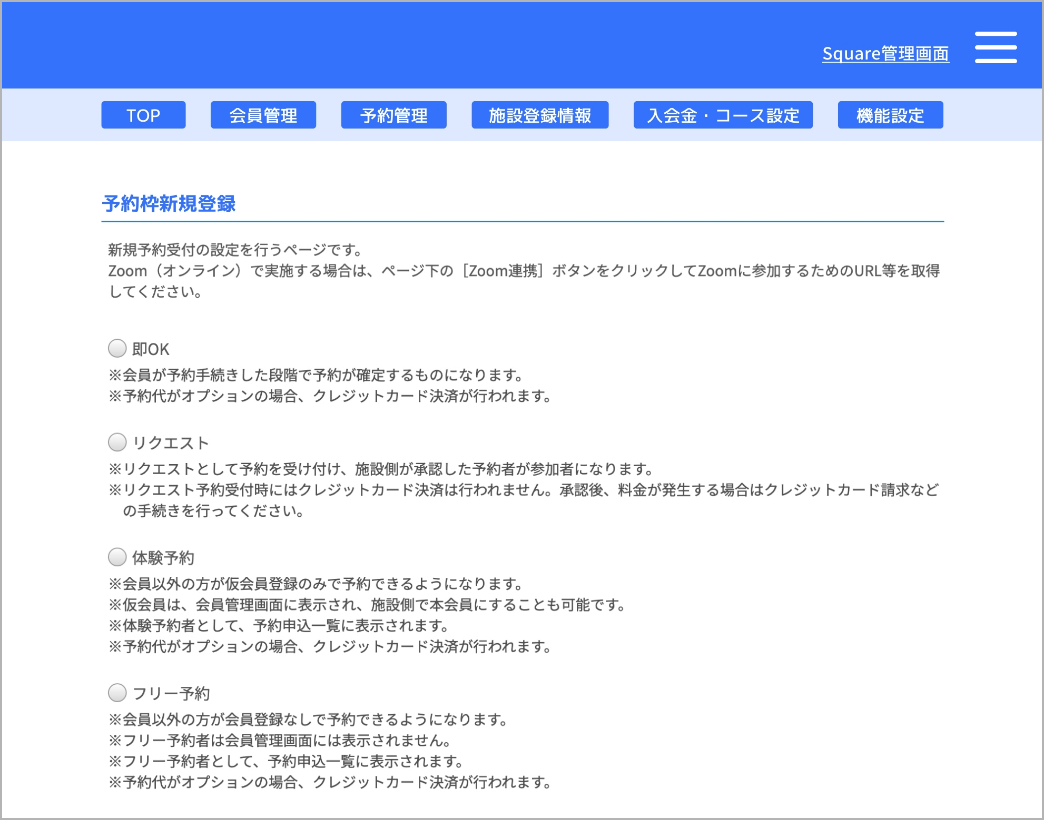Image resolution: width=1044 pixels, height=820 pixels.
Task: Select the 即OK radio button
Action: point(117,349)
